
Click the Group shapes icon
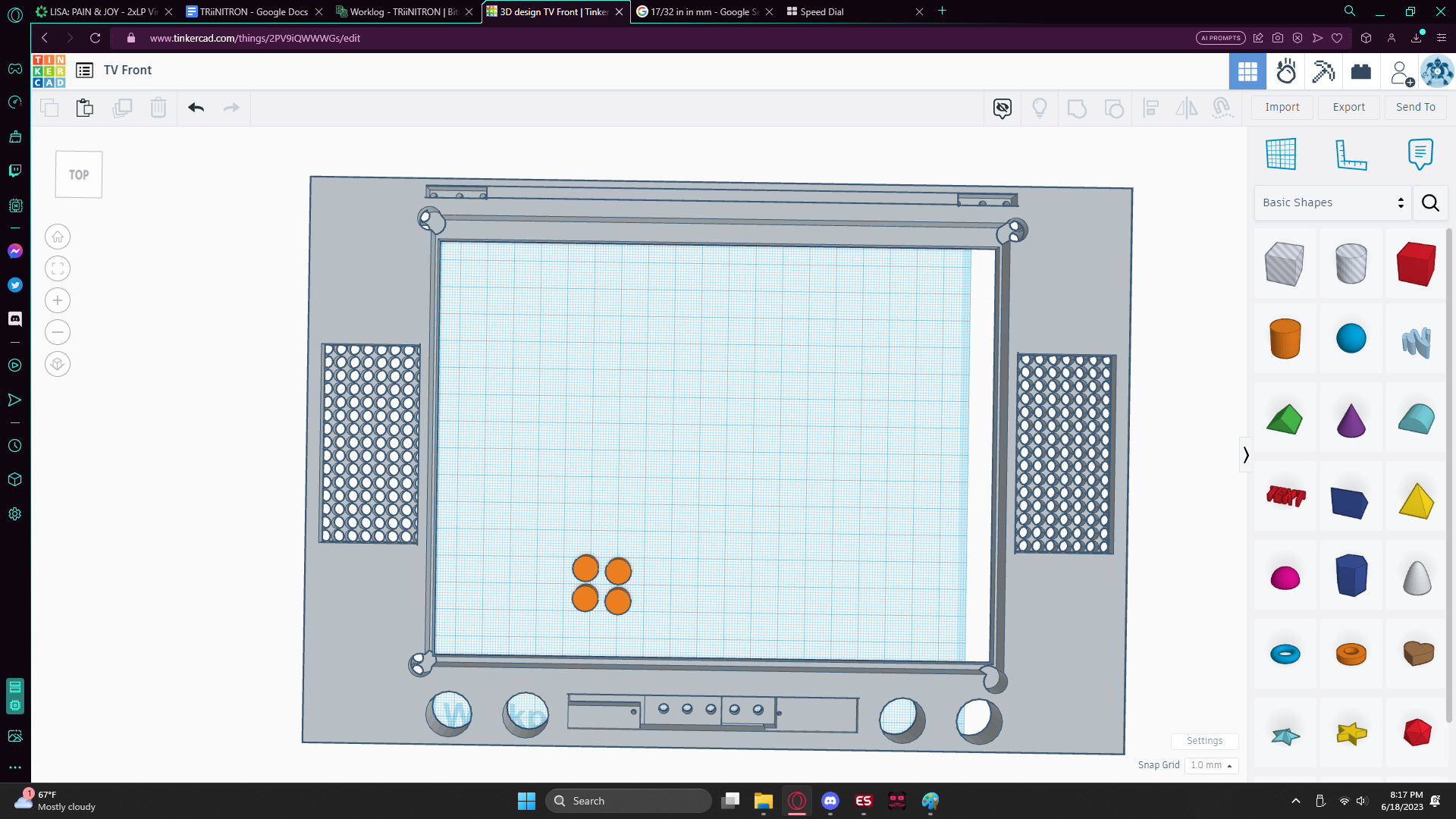pyautogui.click(x=1077, y=108)
